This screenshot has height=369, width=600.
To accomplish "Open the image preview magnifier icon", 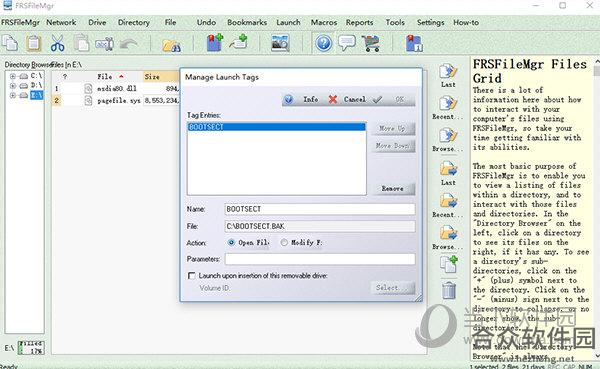I will (280, 43).
